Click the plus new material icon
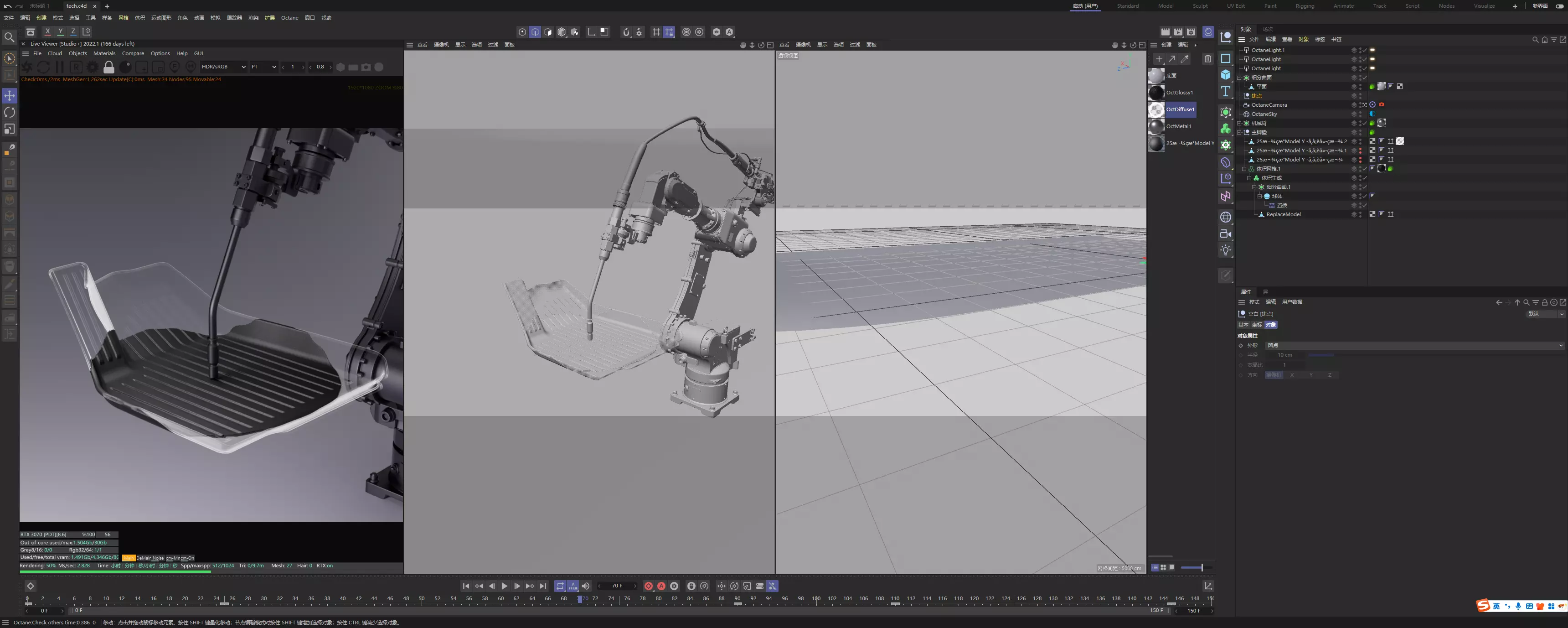The image size is (1568, 628). tap(1159, 59)
